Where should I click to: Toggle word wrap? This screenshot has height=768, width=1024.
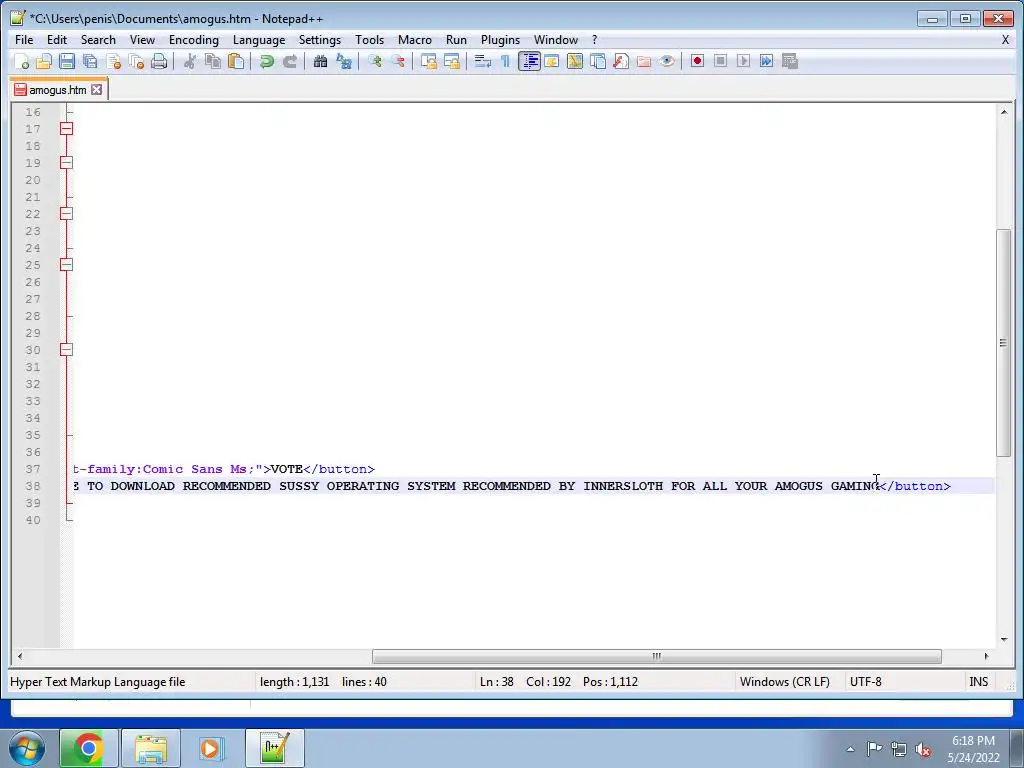pos(483,61)
